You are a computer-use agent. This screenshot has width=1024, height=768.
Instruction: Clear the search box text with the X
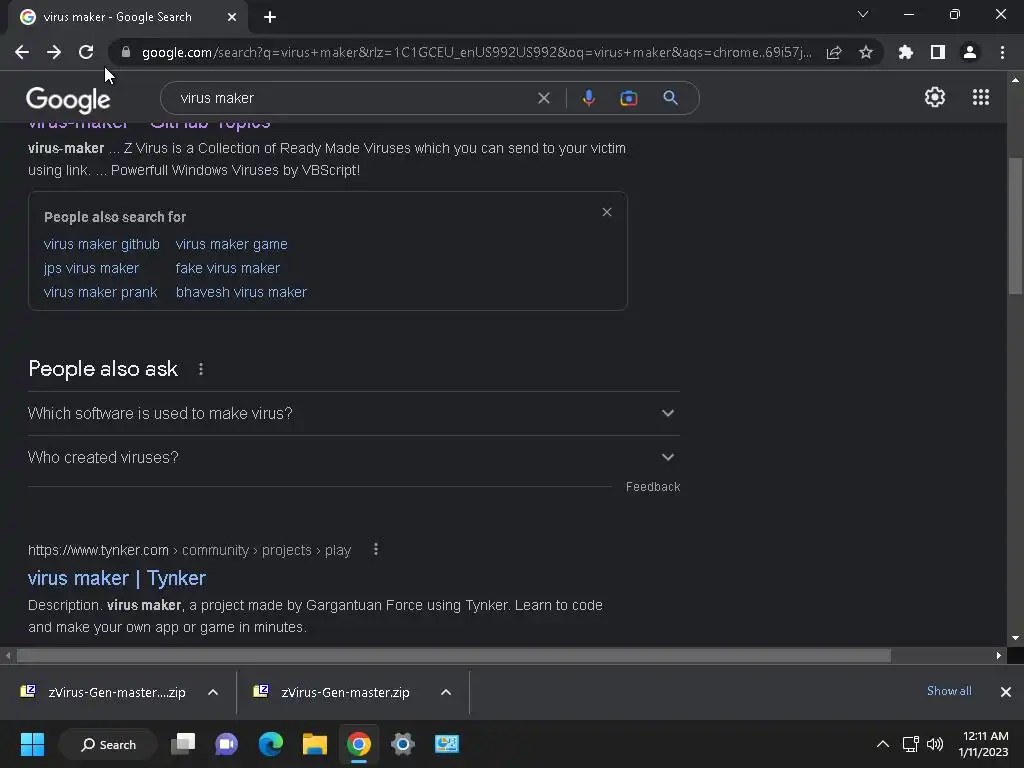pyautogui.click(x=543, y=98)
